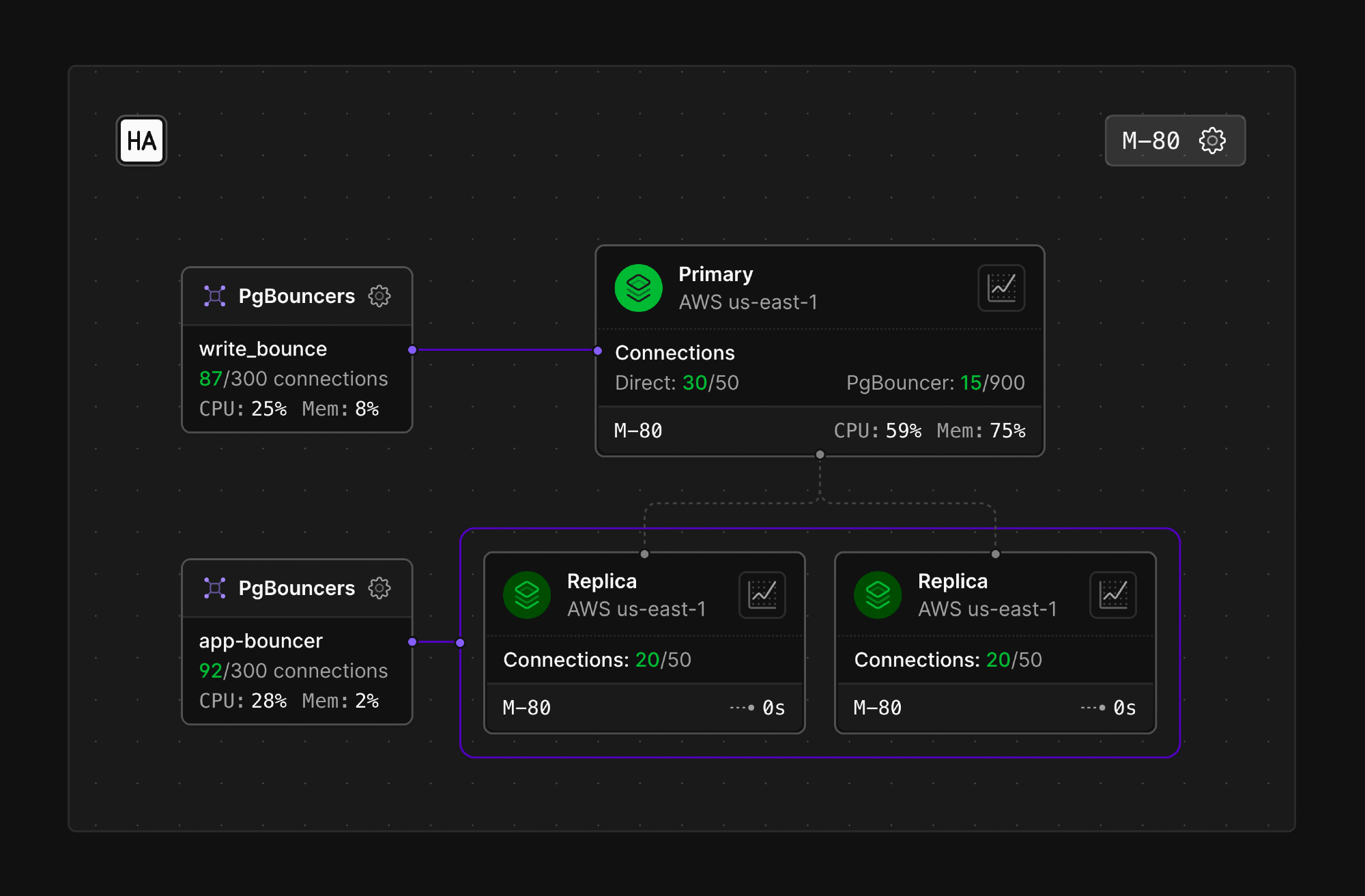Click network icon beside bottom PgBouncers title
The width and height of the screenshot is (1365, 896).
[x=215, y=588]
